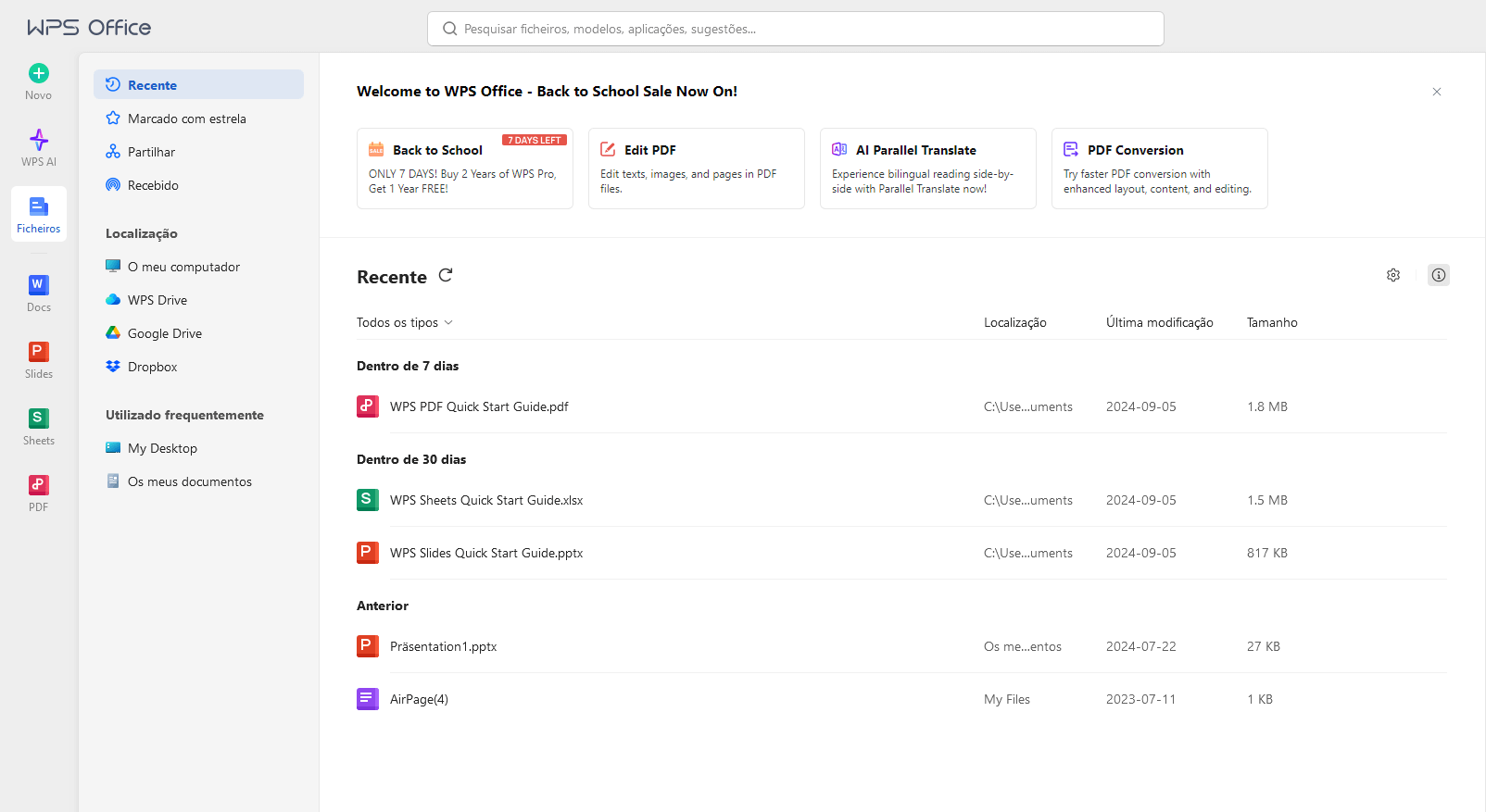This screenshot has width=1486, height=812.
Task: Open the Recebido section
Action: 198,185
